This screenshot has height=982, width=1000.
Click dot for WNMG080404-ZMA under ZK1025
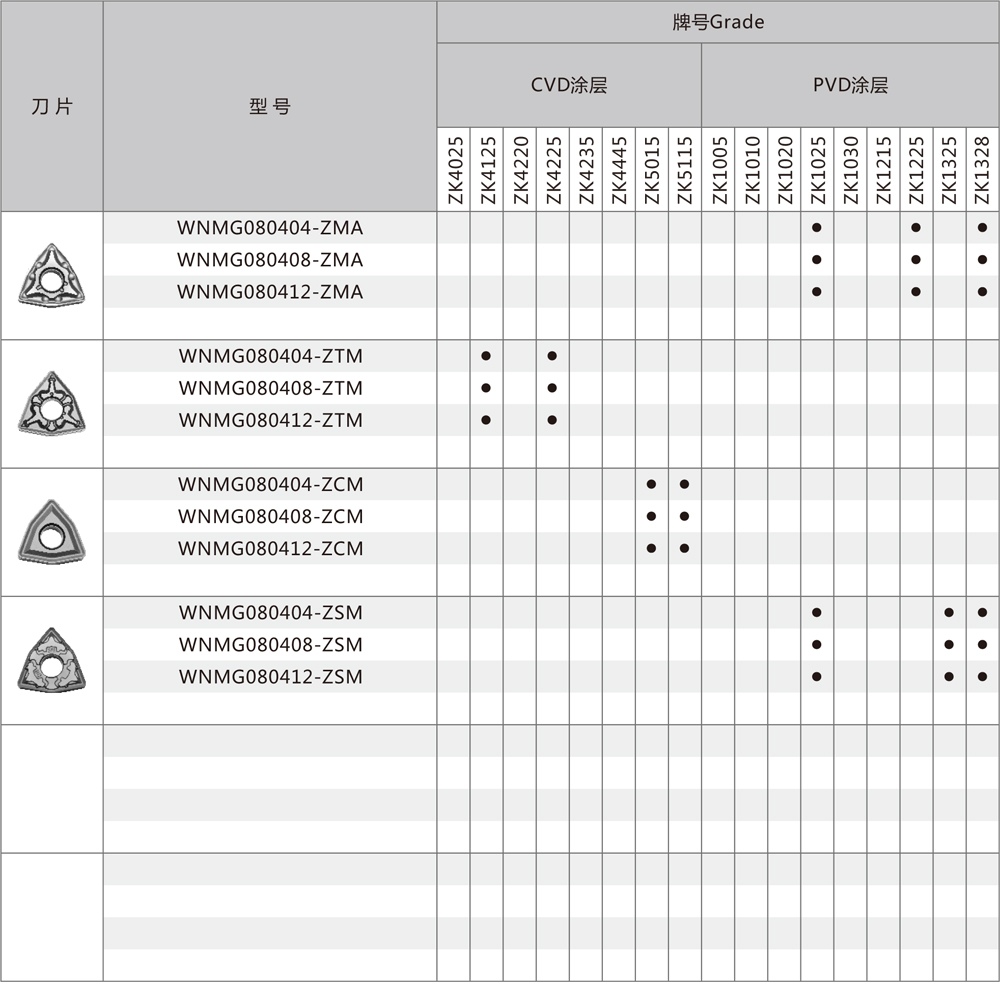click(x=817, y=228)
